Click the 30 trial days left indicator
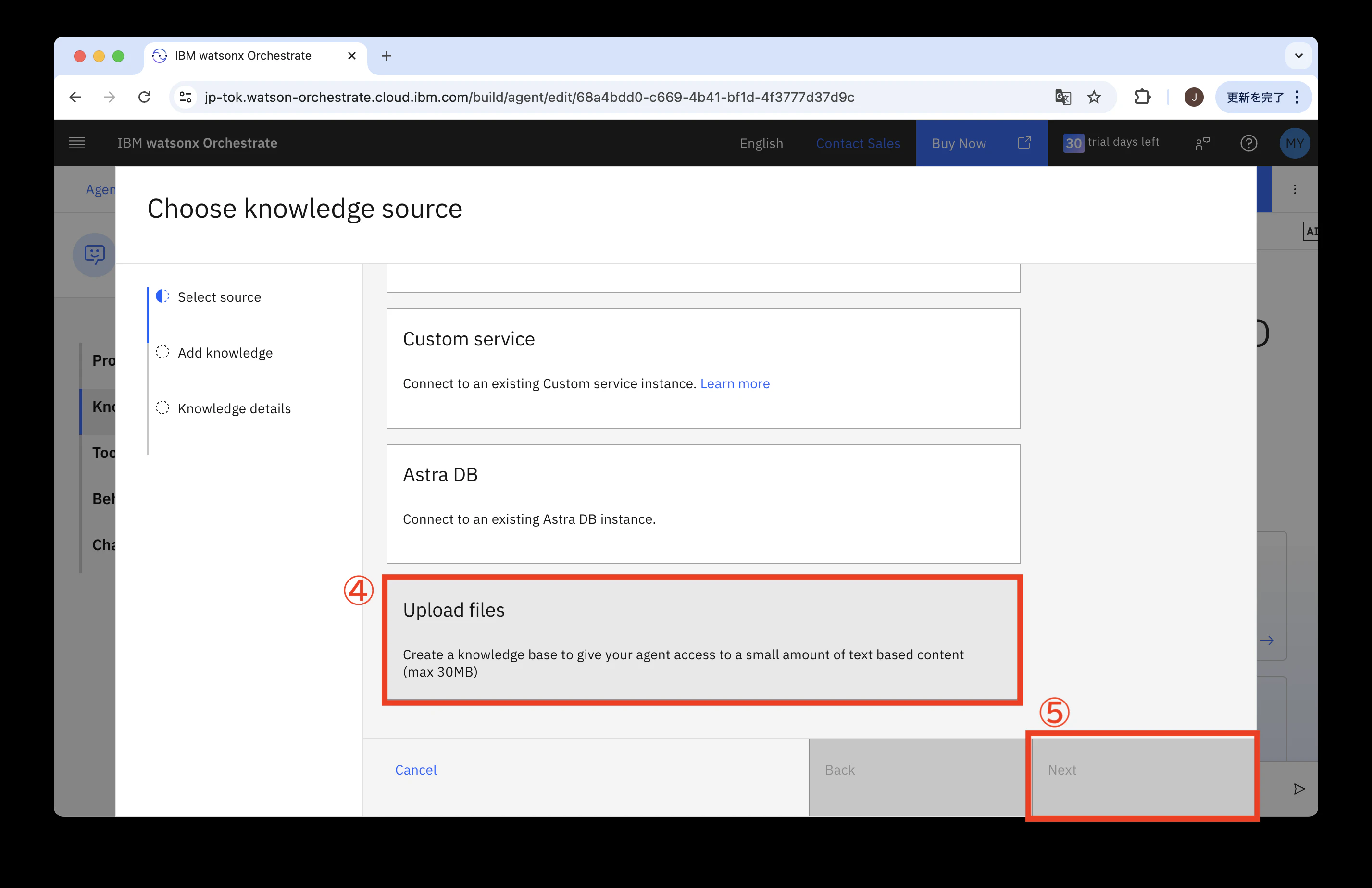 [1111, 142]
